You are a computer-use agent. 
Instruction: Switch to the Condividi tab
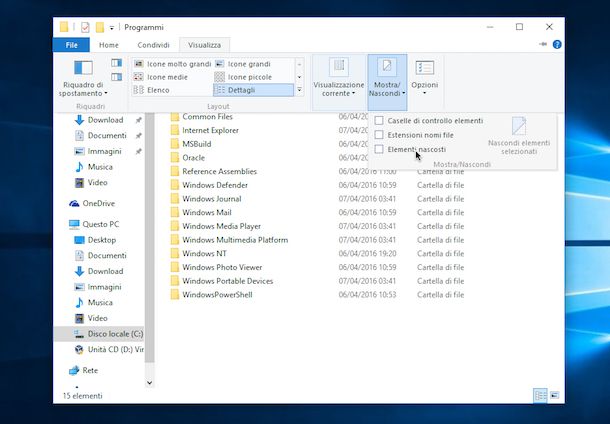click(153, 45)
